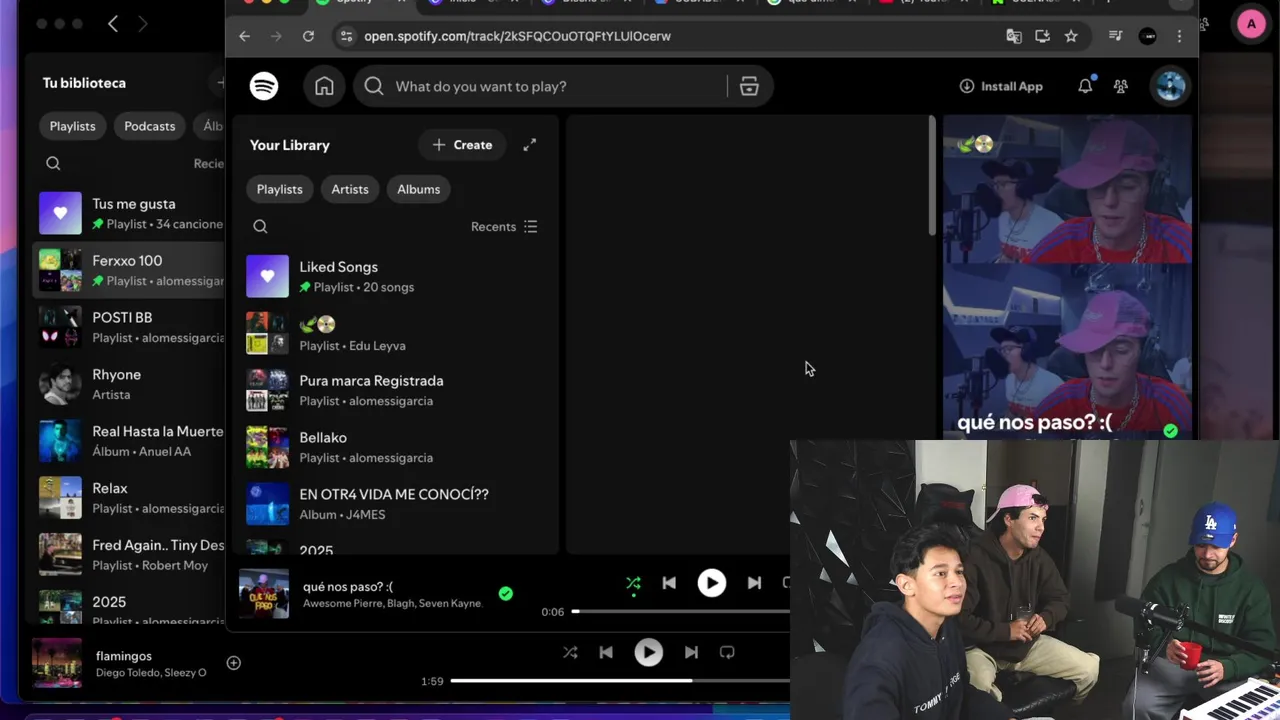Seek in background app progress bar

tap(620, 681)
